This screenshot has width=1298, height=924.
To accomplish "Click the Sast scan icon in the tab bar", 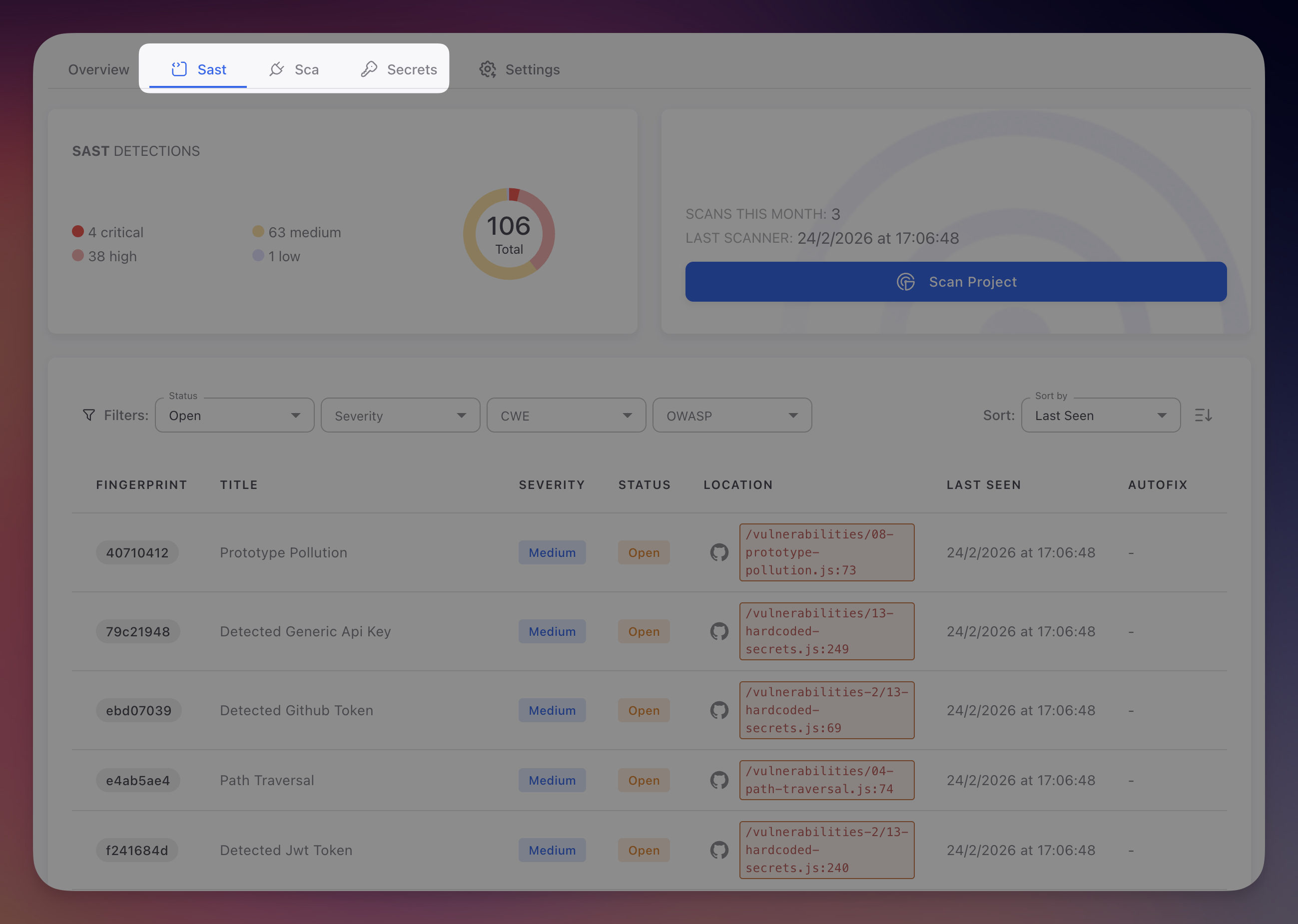I will click(x=179, y=68).
